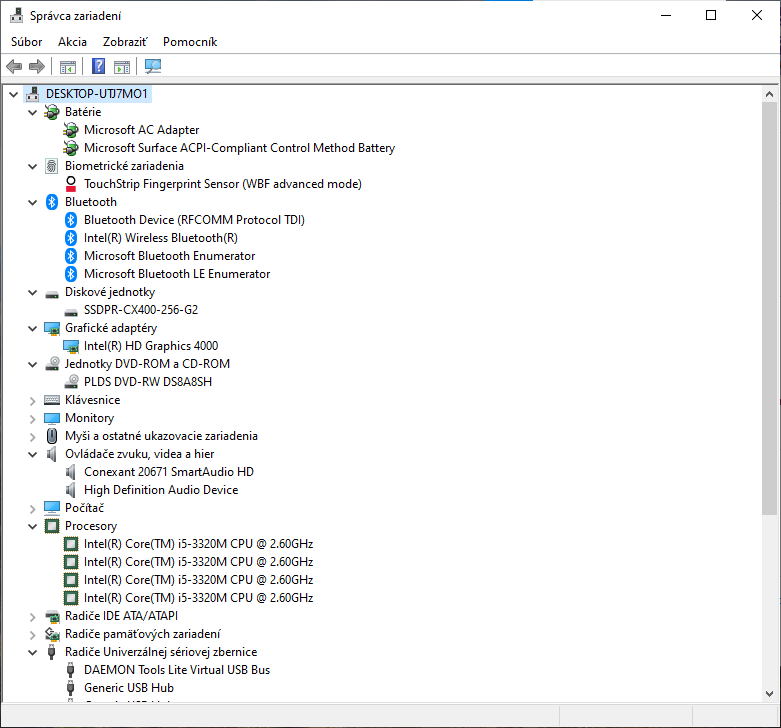Click the vertical scrollbar thumb
This screenshot has width=781, height=728.
[x=769, y=309]
